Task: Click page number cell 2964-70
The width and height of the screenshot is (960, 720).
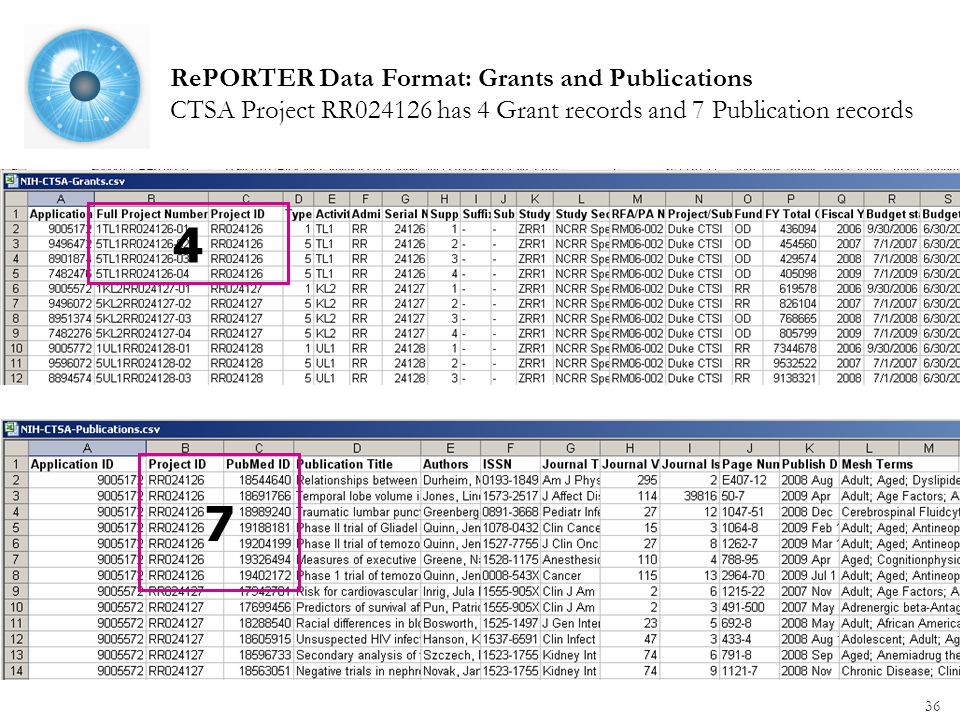Action: (x=749, y=576)
